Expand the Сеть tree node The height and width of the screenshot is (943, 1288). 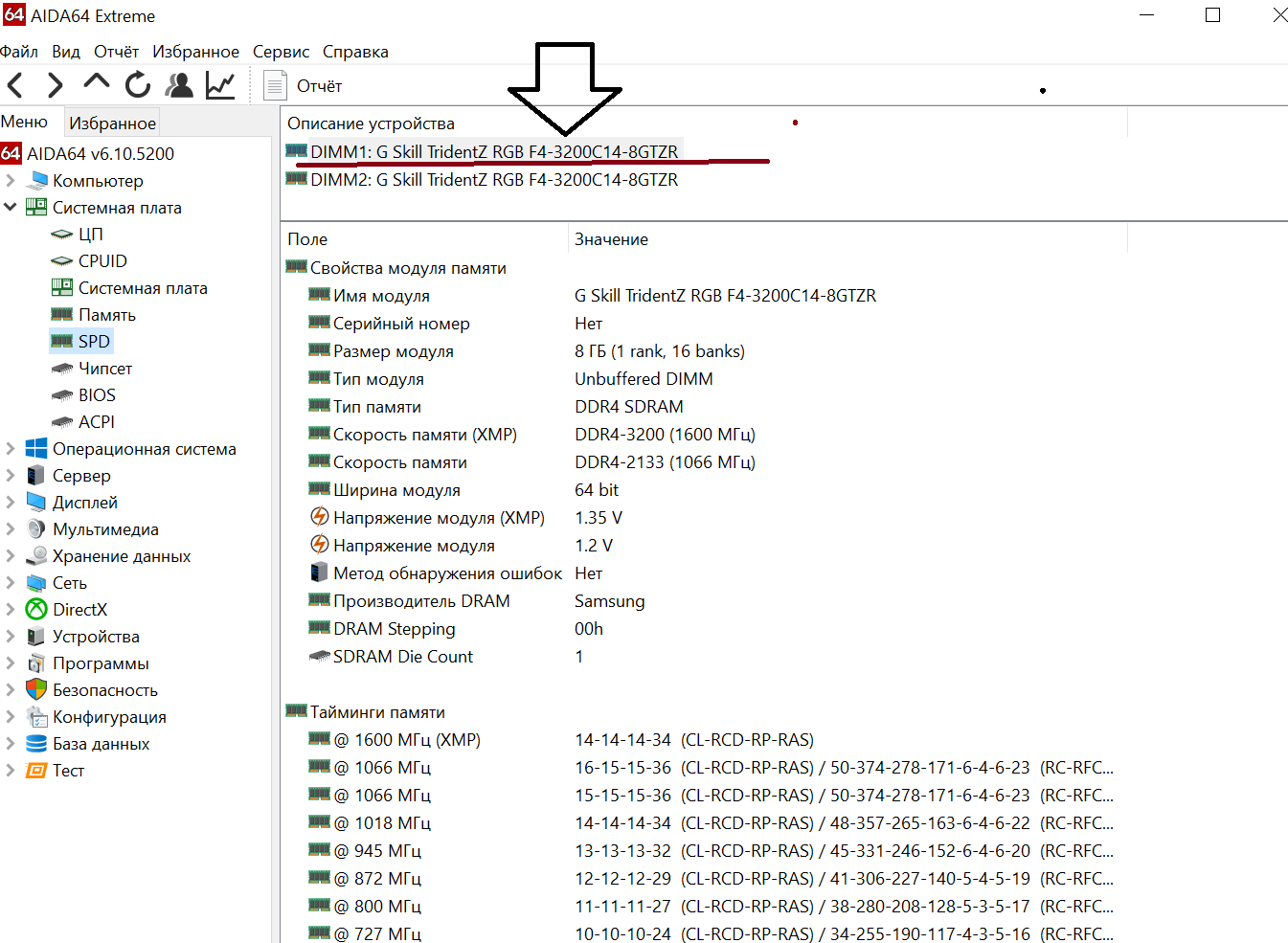11,582
